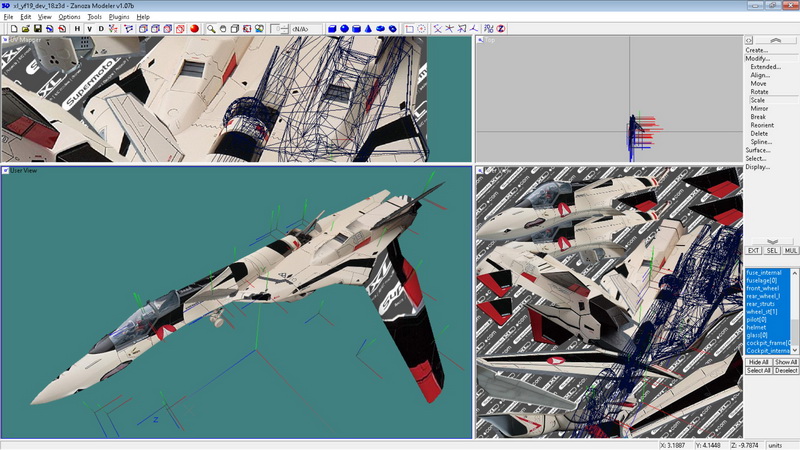Select the Pan hand tool

coord(223,29)
